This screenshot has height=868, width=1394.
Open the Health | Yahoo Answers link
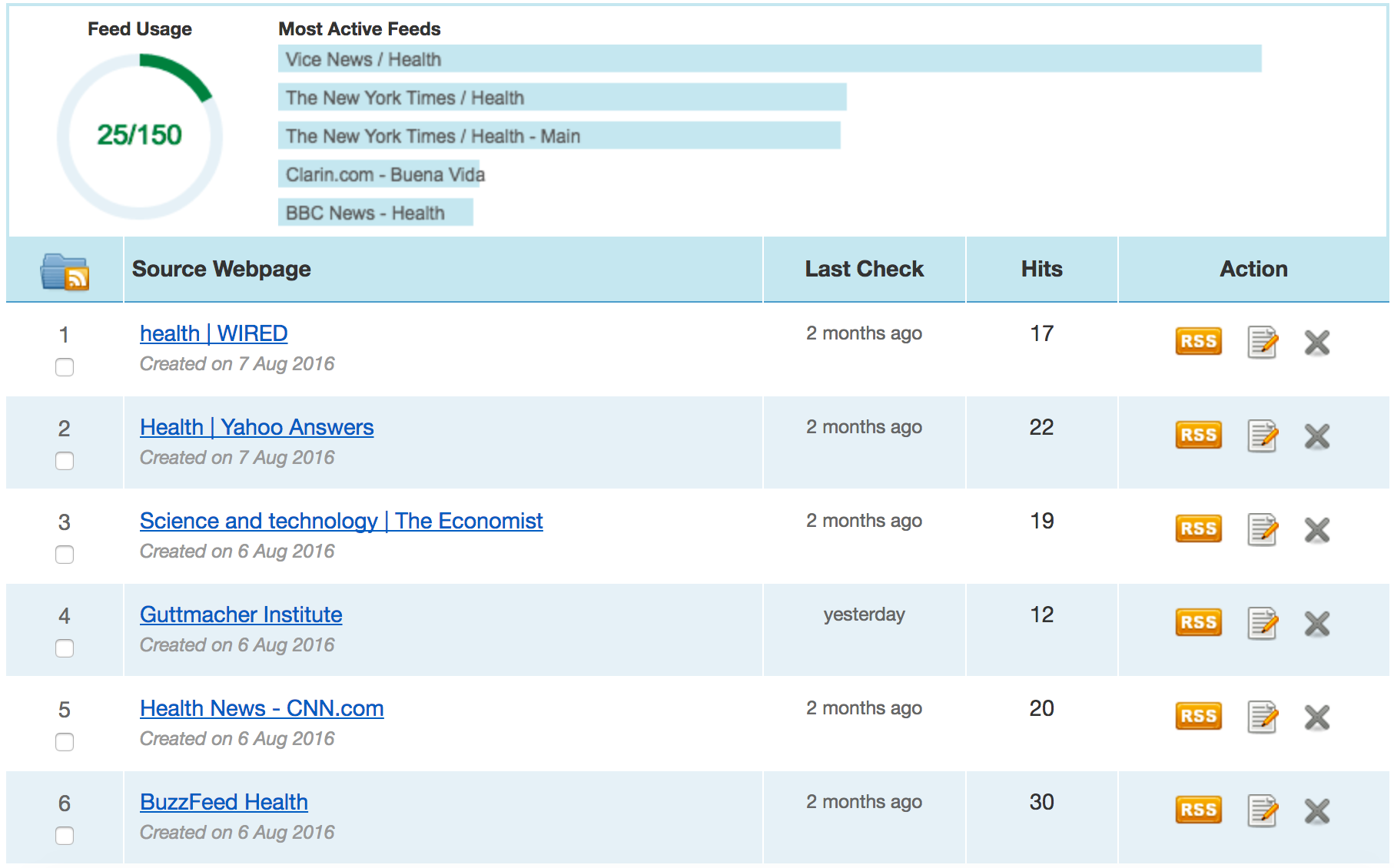[257, 427]
